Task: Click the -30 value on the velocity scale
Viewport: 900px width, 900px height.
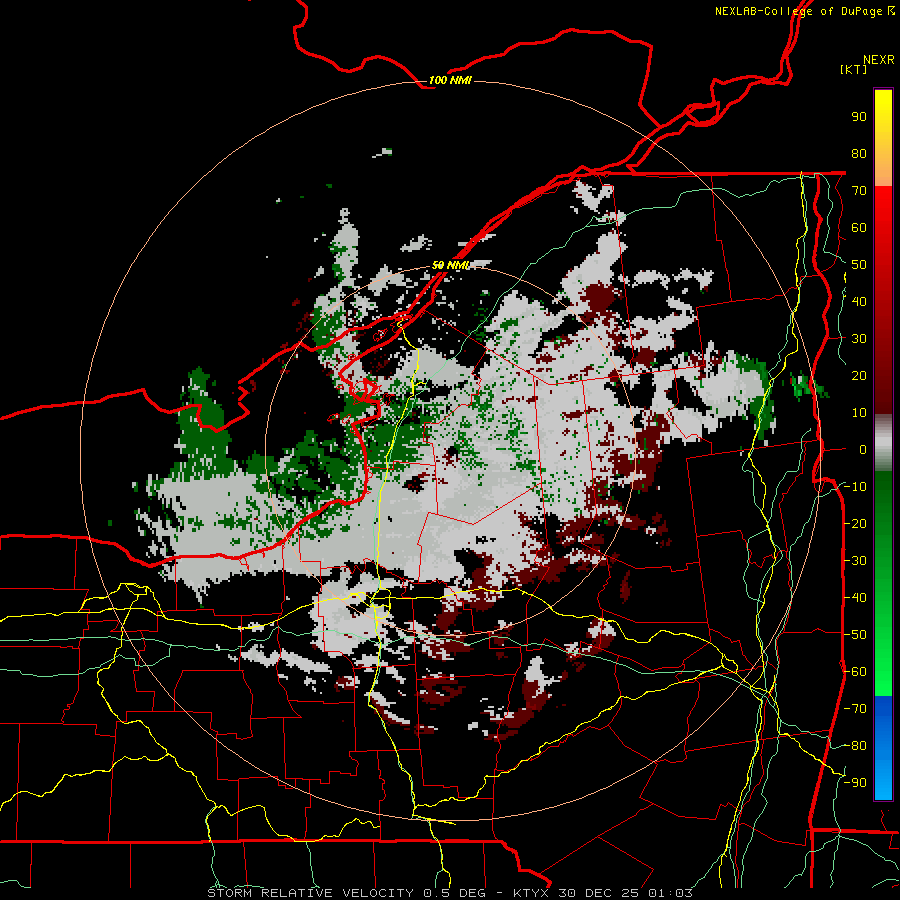Action: tap(855, 561)
